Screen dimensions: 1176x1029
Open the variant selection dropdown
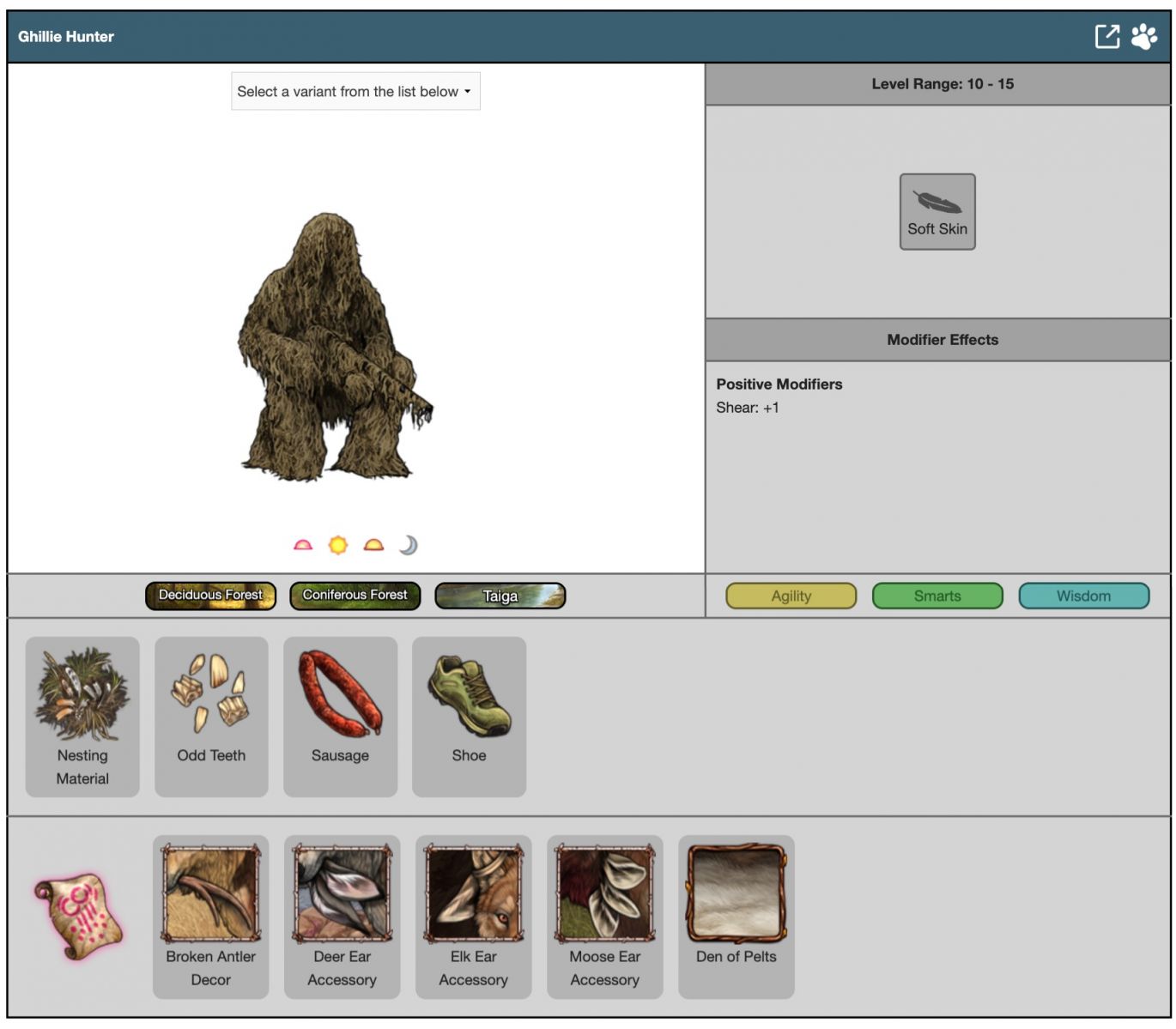coord(355,91)
